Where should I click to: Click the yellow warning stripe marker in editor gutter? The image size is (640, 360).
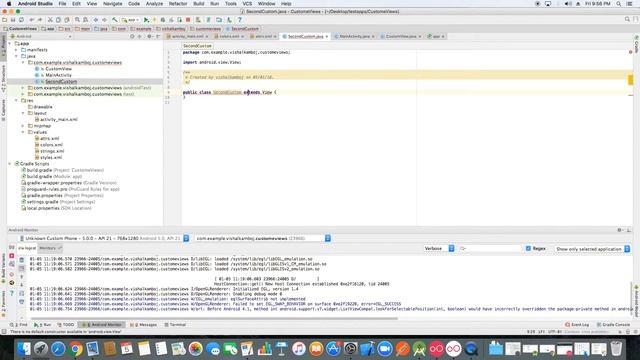pos(630,80)
